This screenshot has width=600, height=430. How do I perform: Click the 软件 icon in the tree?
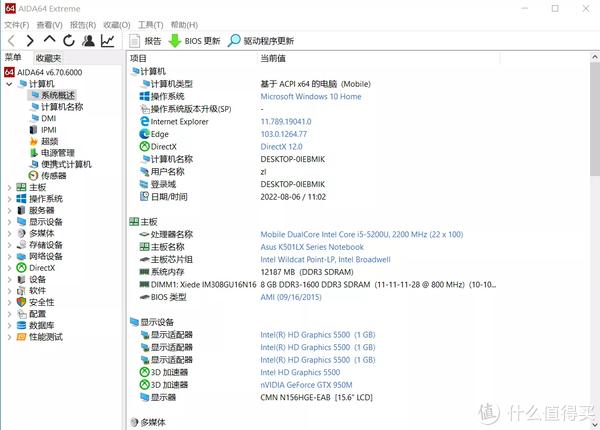coord(21,291)
